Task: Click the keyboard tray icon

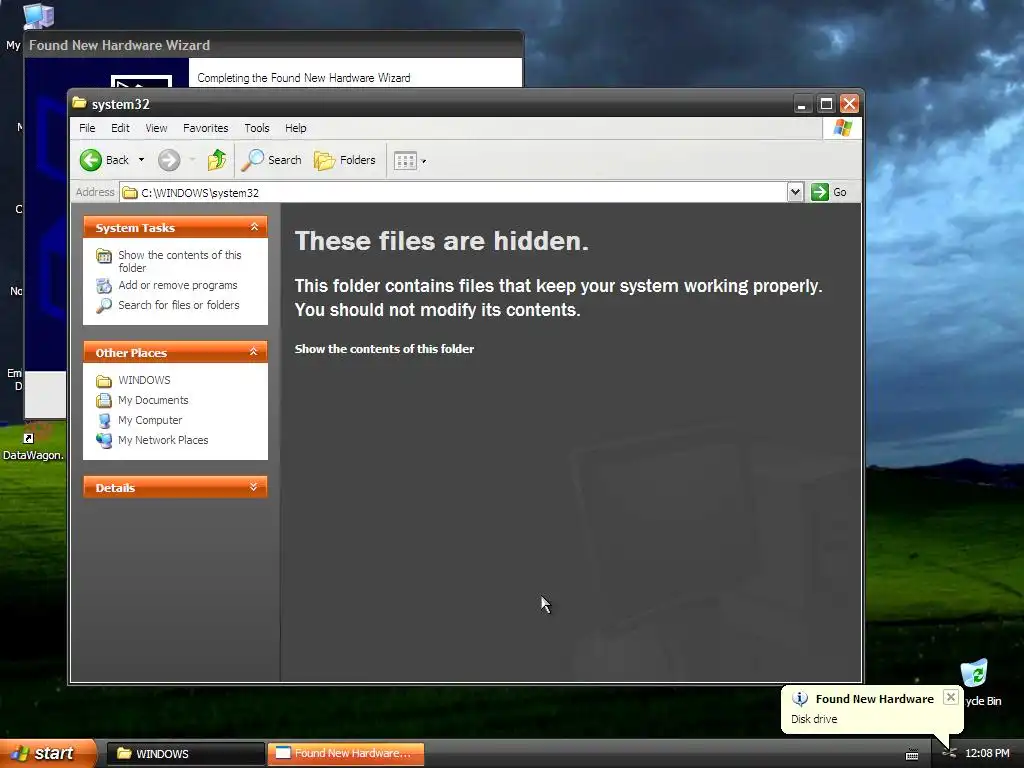Action: click(x=912, y=755)
